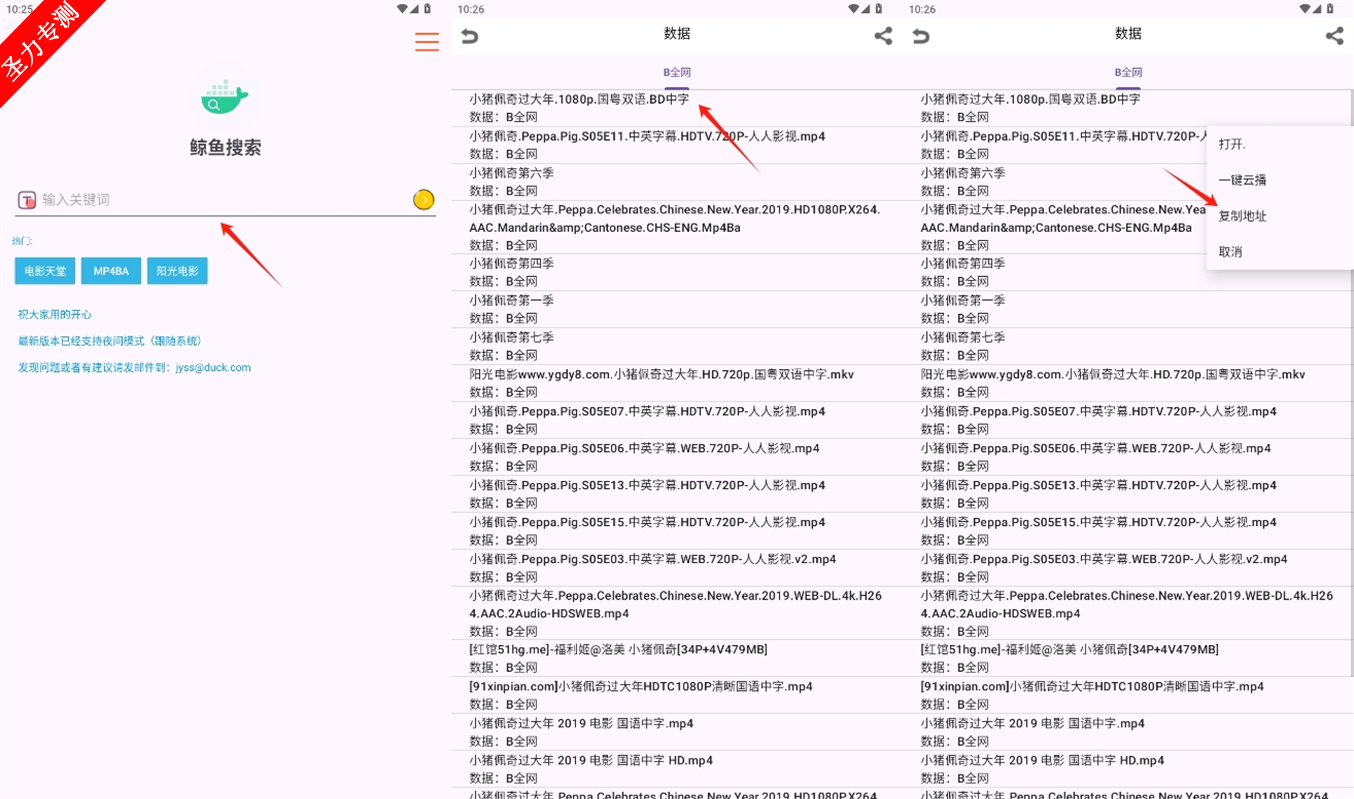
Task: Tap the yellow search arrow button
Action: 424,200
